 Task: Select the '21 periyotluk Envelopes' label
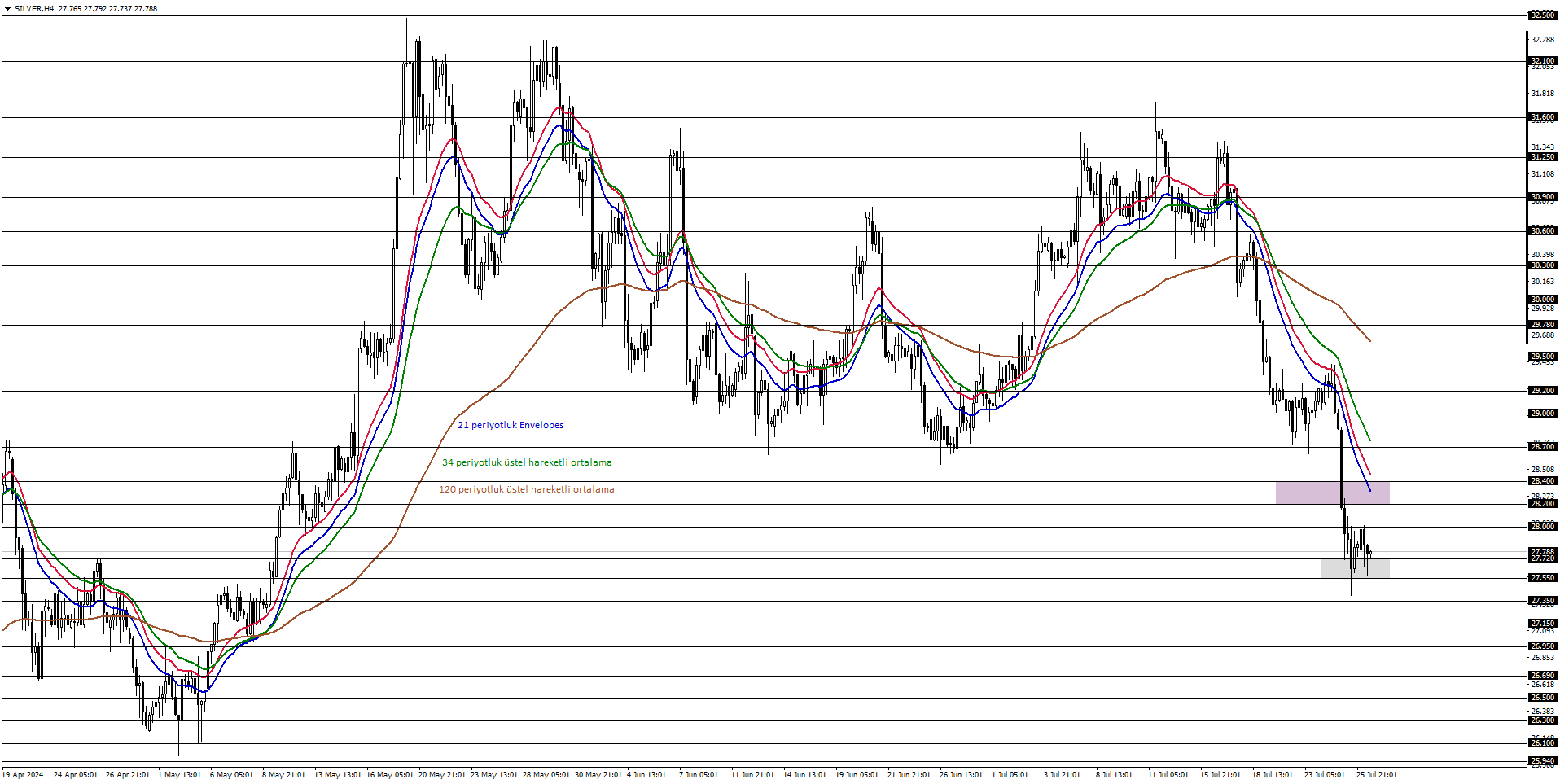pos(511,425)
